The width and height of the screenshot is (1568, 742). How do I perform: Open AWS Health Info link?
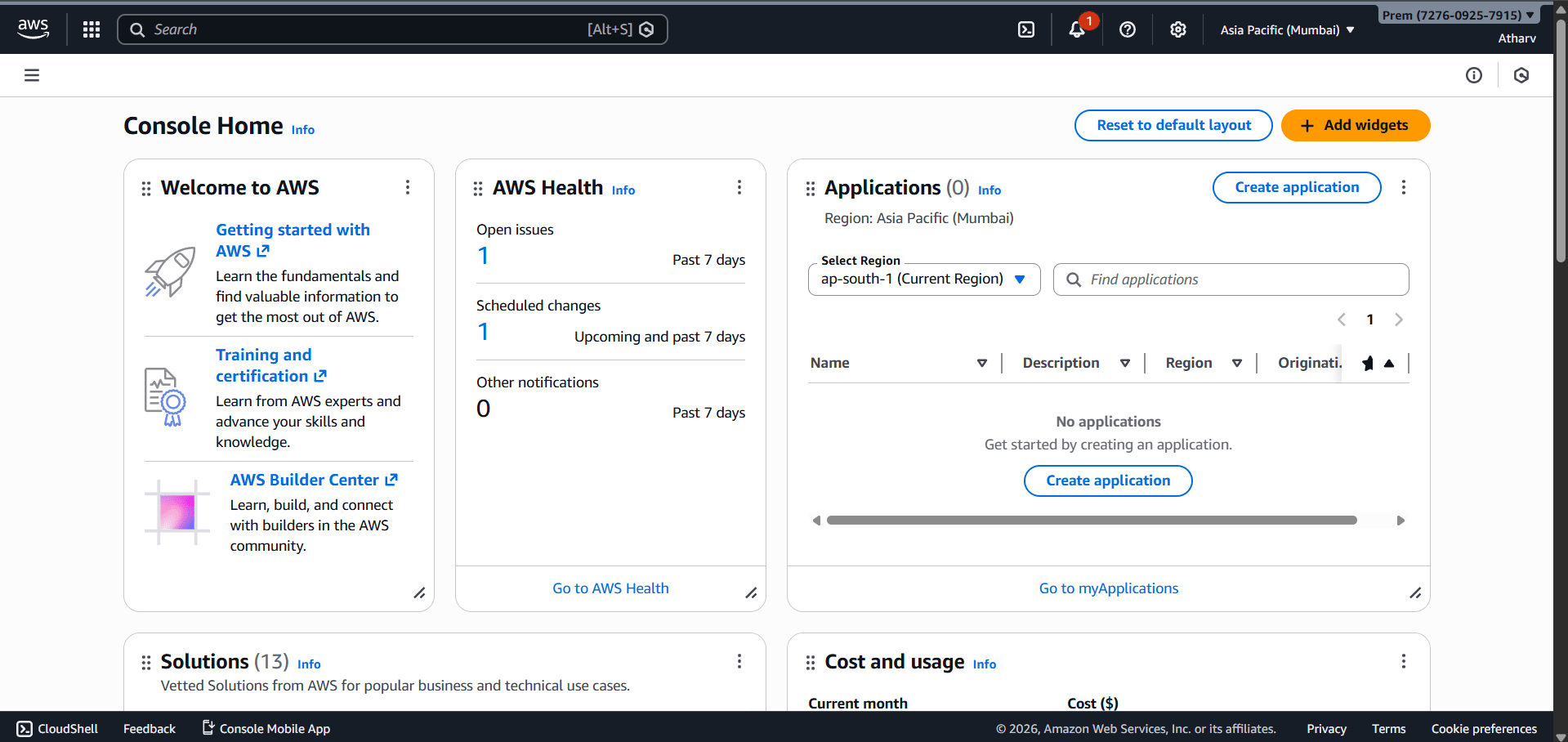[x=623, y=190]
